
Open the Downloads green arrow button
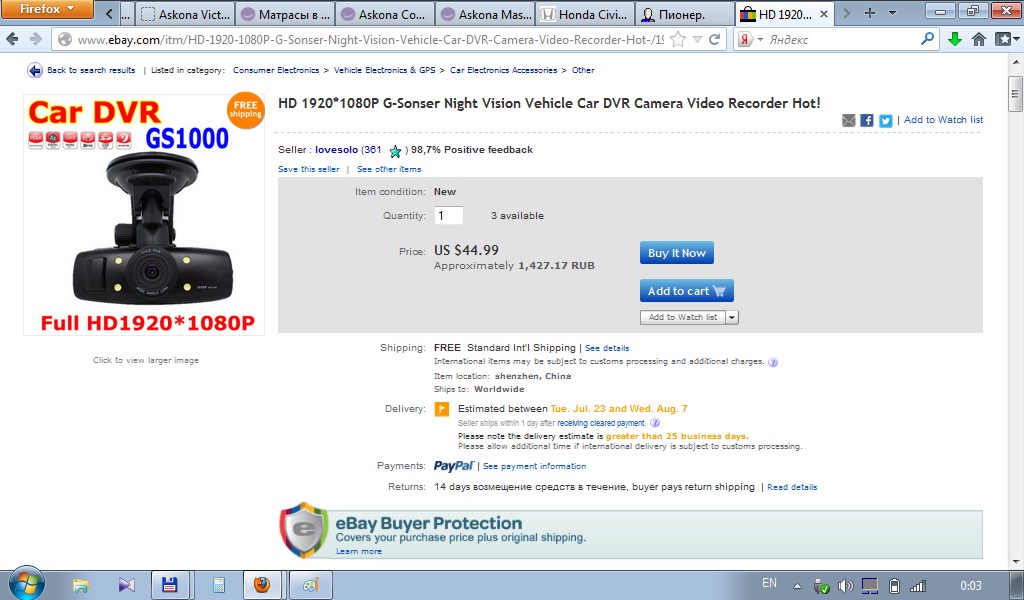point(954,39)
